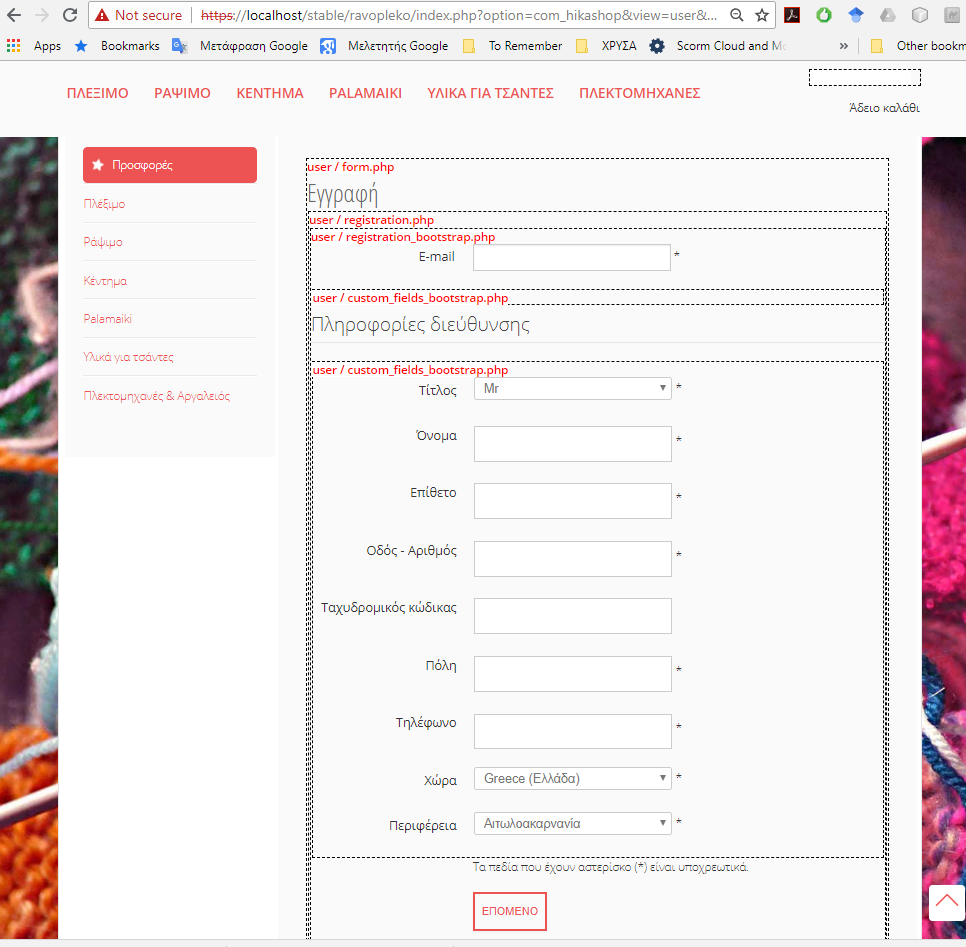
Task: Open the zoom magnifier in address bar
Action: (736, 15)
